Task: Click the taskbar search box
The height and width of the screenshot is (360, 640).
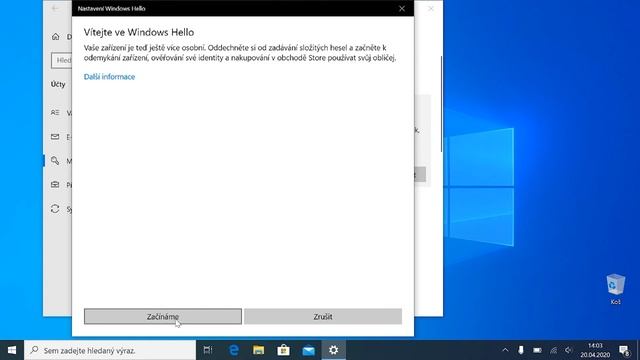Action: [x=110, y=350]
